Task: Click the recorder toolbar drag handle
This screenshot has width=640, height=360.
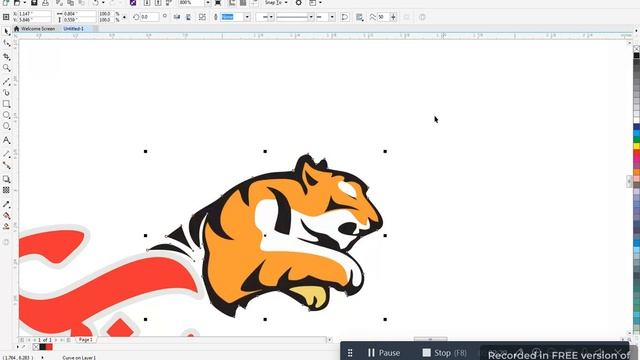Action: (x=350, y=353)
